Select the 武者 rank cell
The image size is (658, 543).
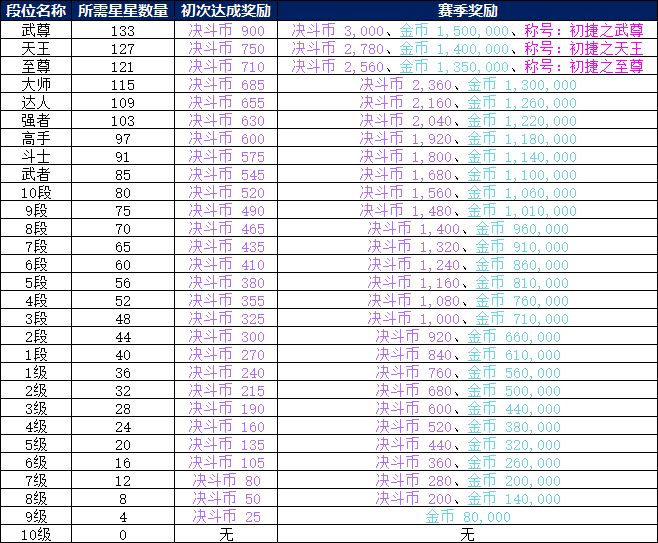coord(36,175)
